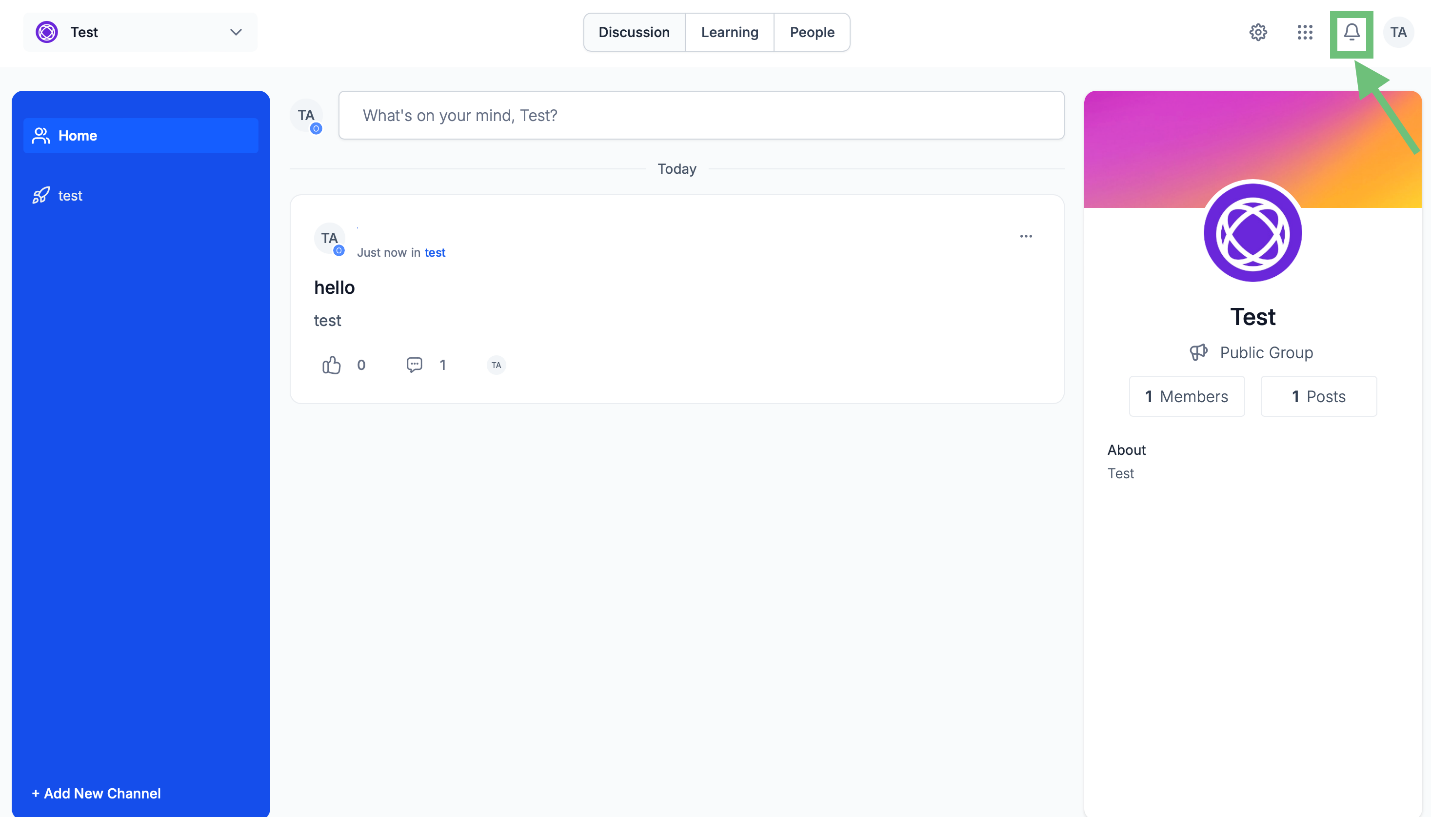The height and width of the screenshot is (817, 1431).
Task: Click the Home people icon in sidebar
Action: coord(41,136)
